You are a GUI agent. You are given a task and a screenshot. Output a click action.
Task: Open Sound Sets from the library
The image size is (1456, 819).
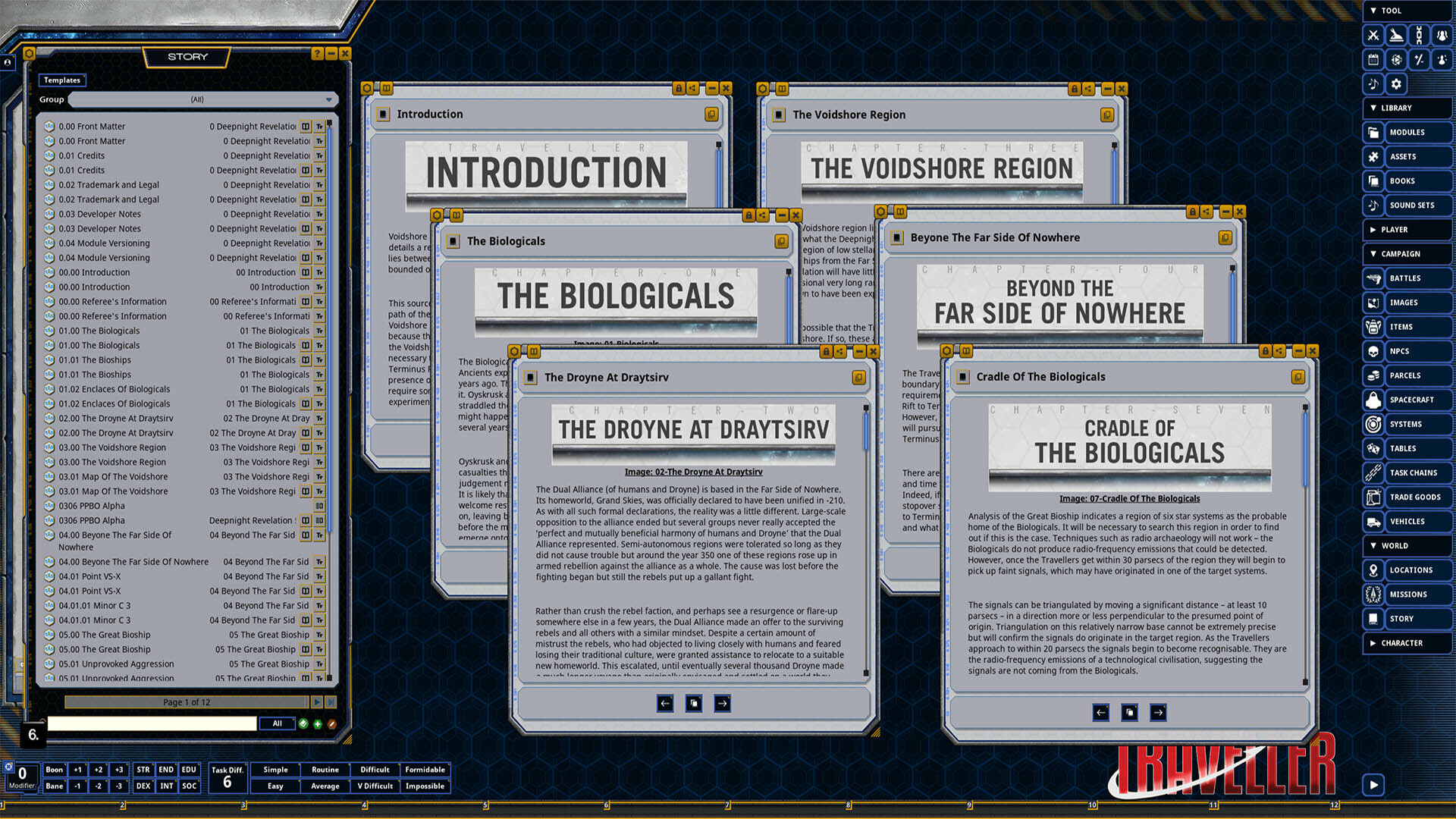click(1410, 205)
